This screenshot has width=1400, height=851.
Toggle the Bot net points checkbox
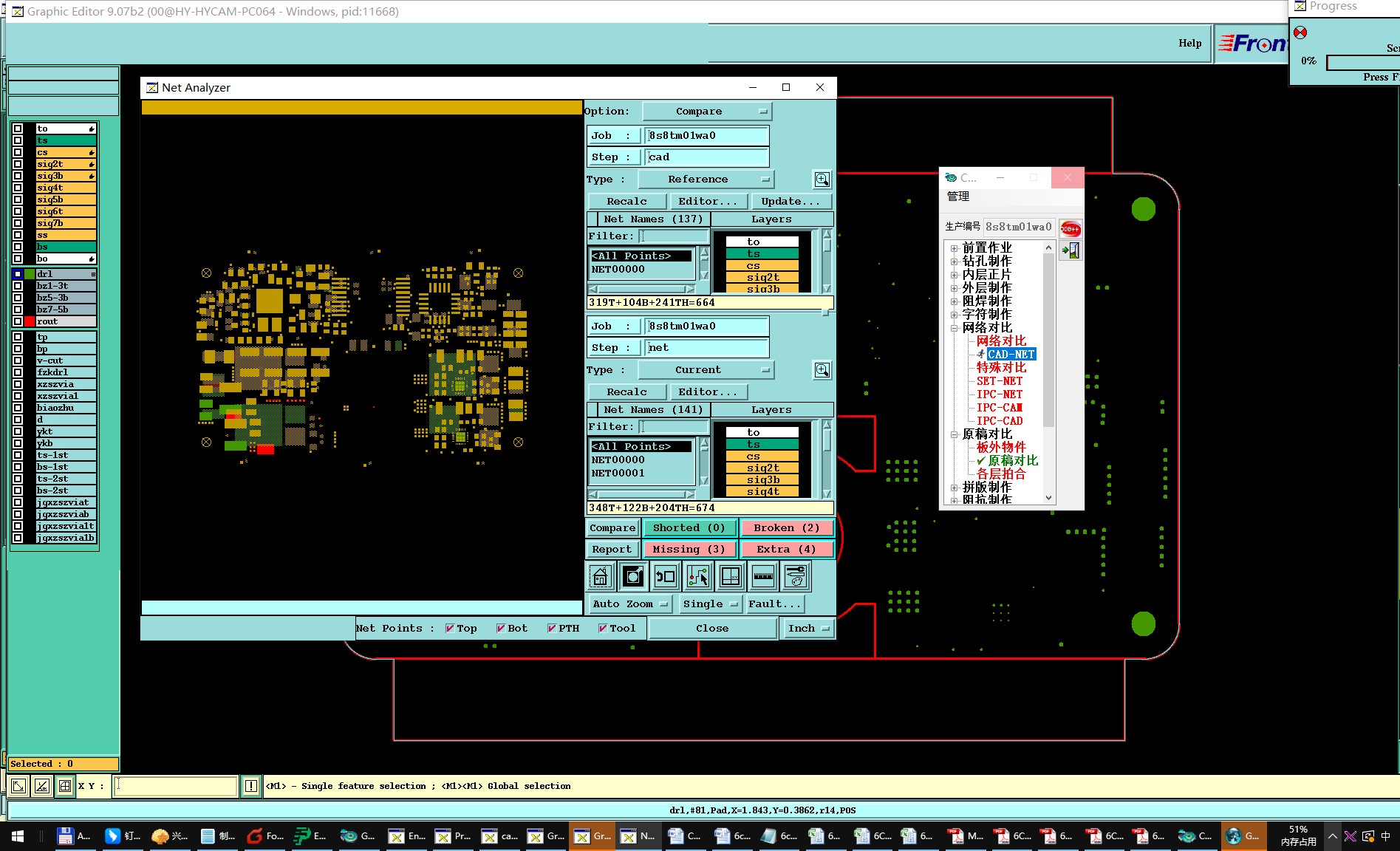coord(501,629)
